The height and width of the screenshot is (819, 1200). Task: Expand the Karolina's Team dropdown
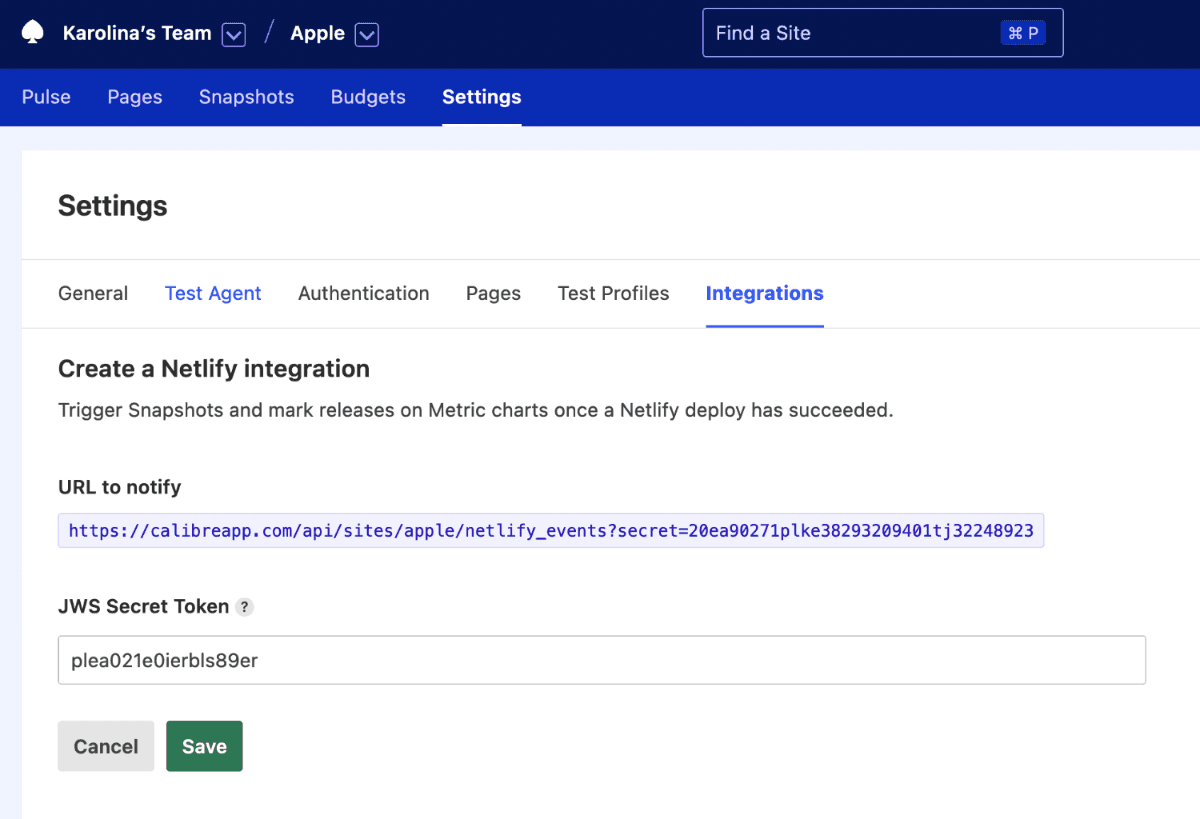coord(232,34)
